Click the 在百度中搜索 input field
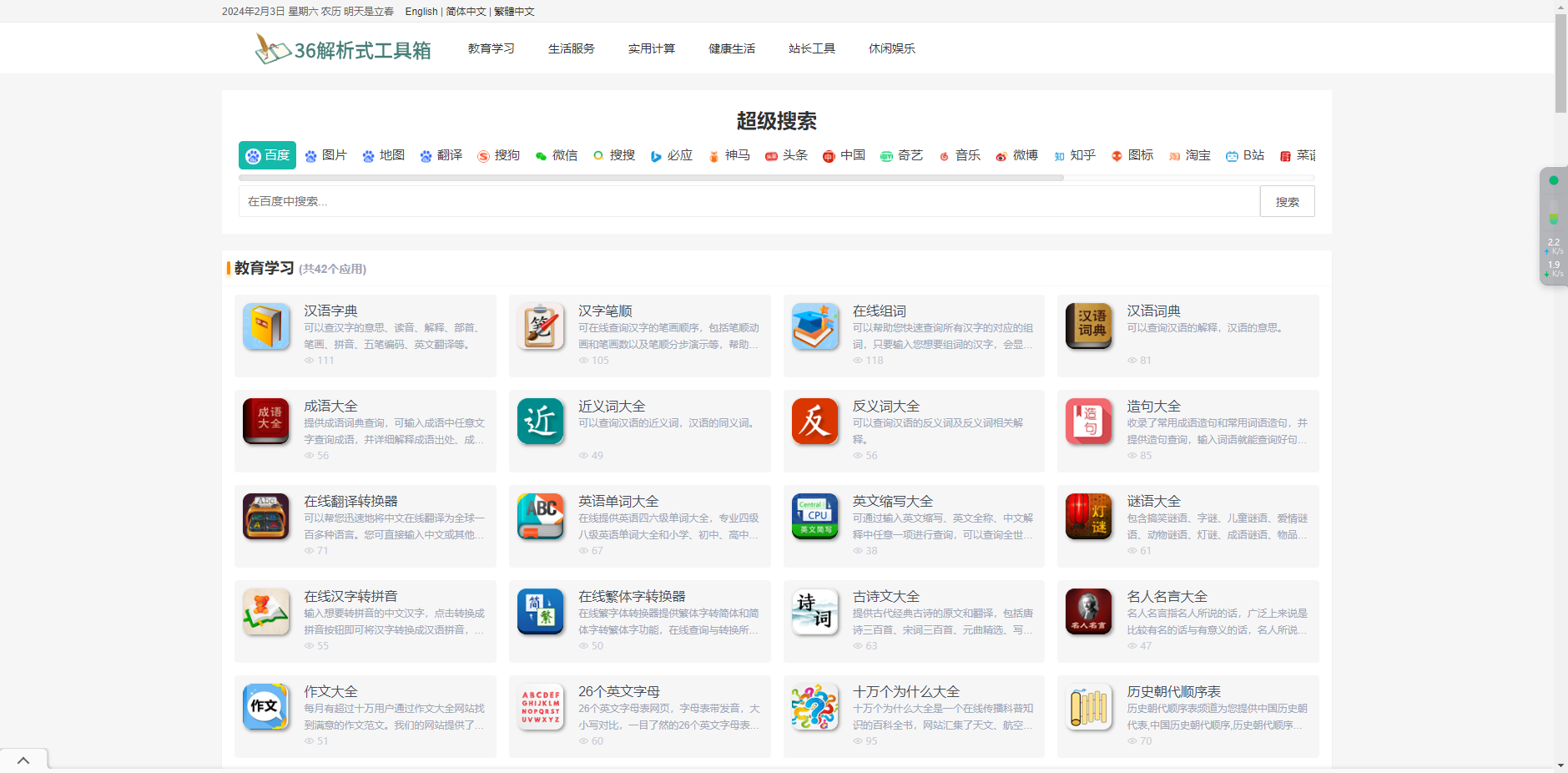The image size is (1568, 773). (749, 201)
